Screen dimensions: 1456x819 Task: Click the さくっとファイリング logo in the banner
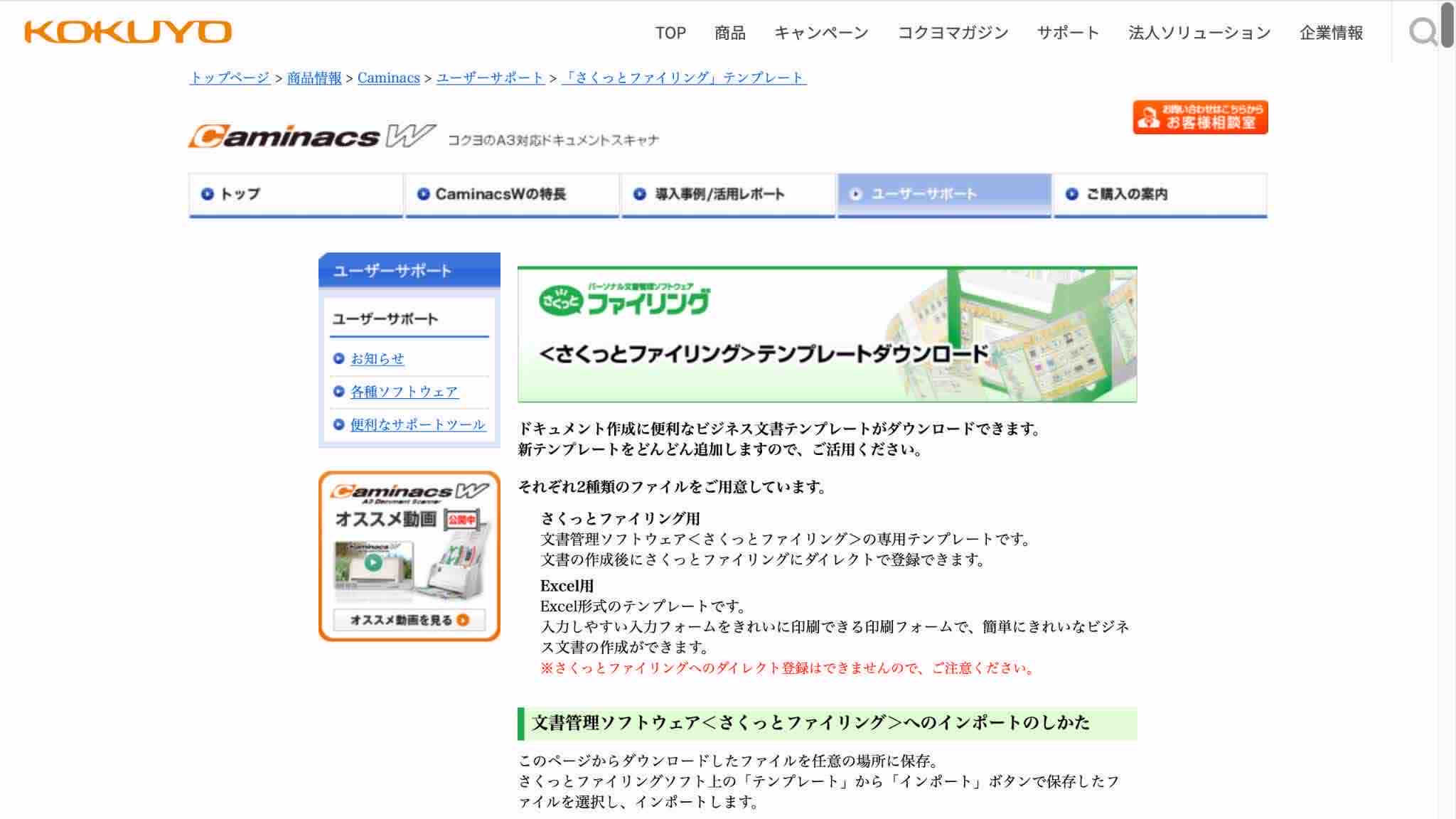624,299
